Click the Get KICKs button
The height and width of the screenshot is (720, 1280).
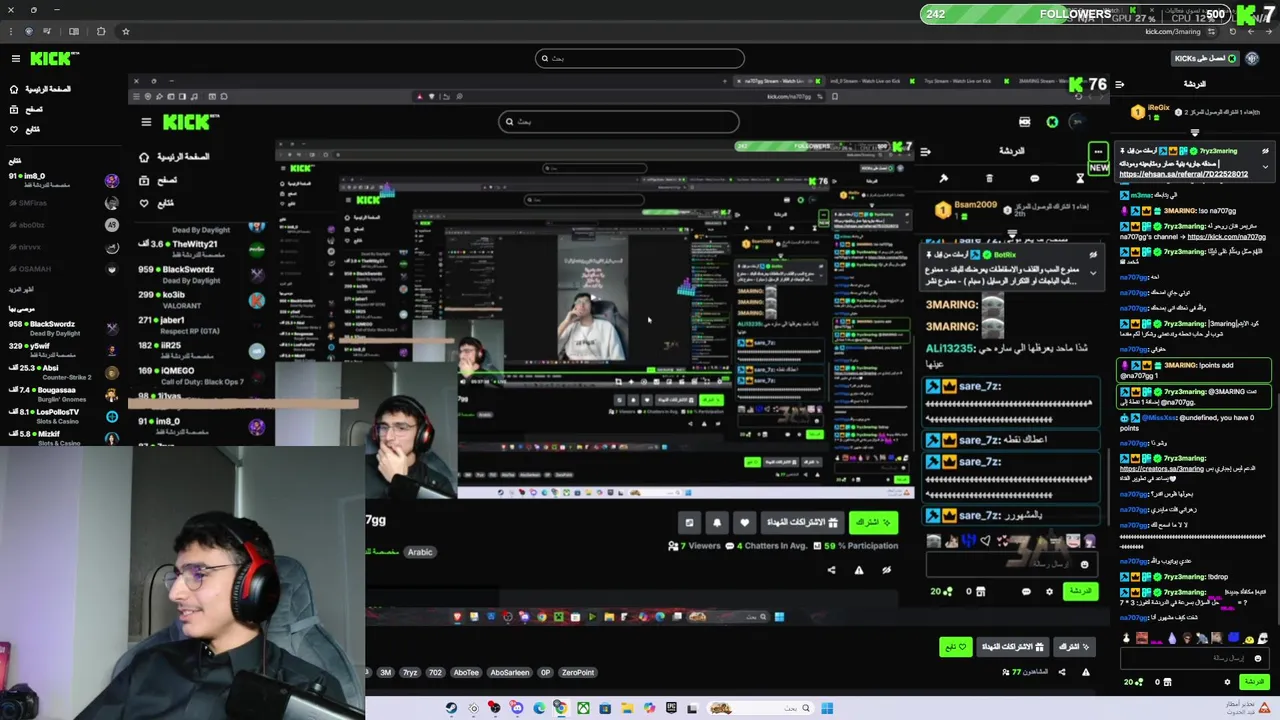[1205, 59]
